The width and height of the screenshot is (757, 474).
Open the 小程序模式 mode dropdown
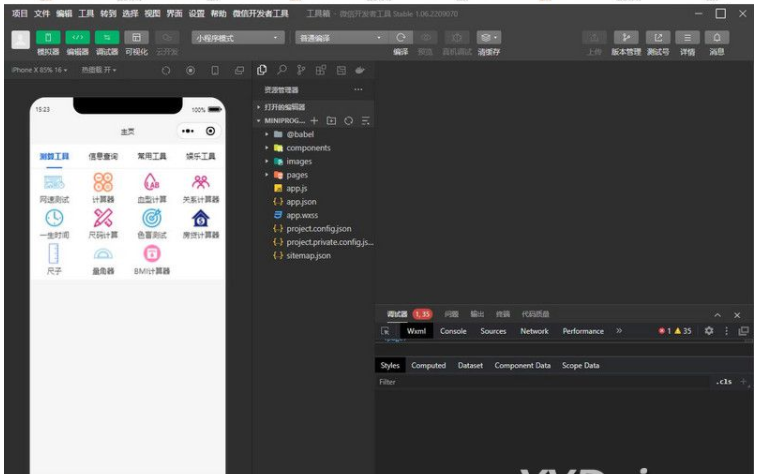click(x=237, y=38)
